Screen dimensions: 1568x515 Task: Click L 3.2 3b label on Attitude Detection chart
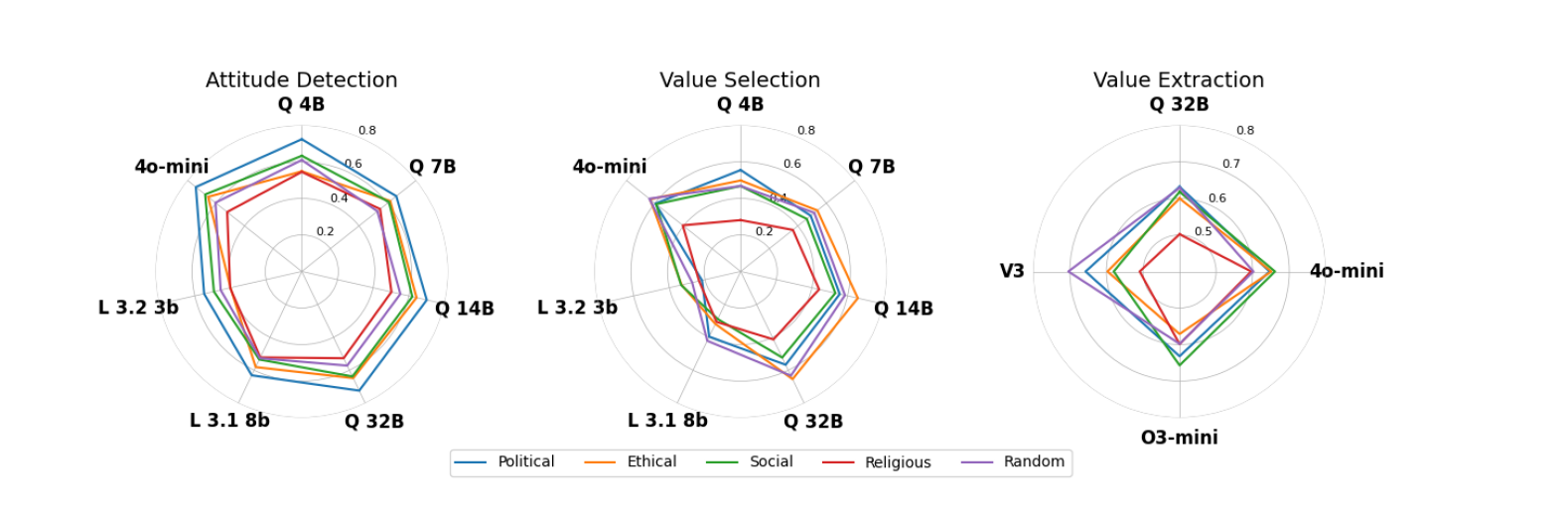pos(138,308)
